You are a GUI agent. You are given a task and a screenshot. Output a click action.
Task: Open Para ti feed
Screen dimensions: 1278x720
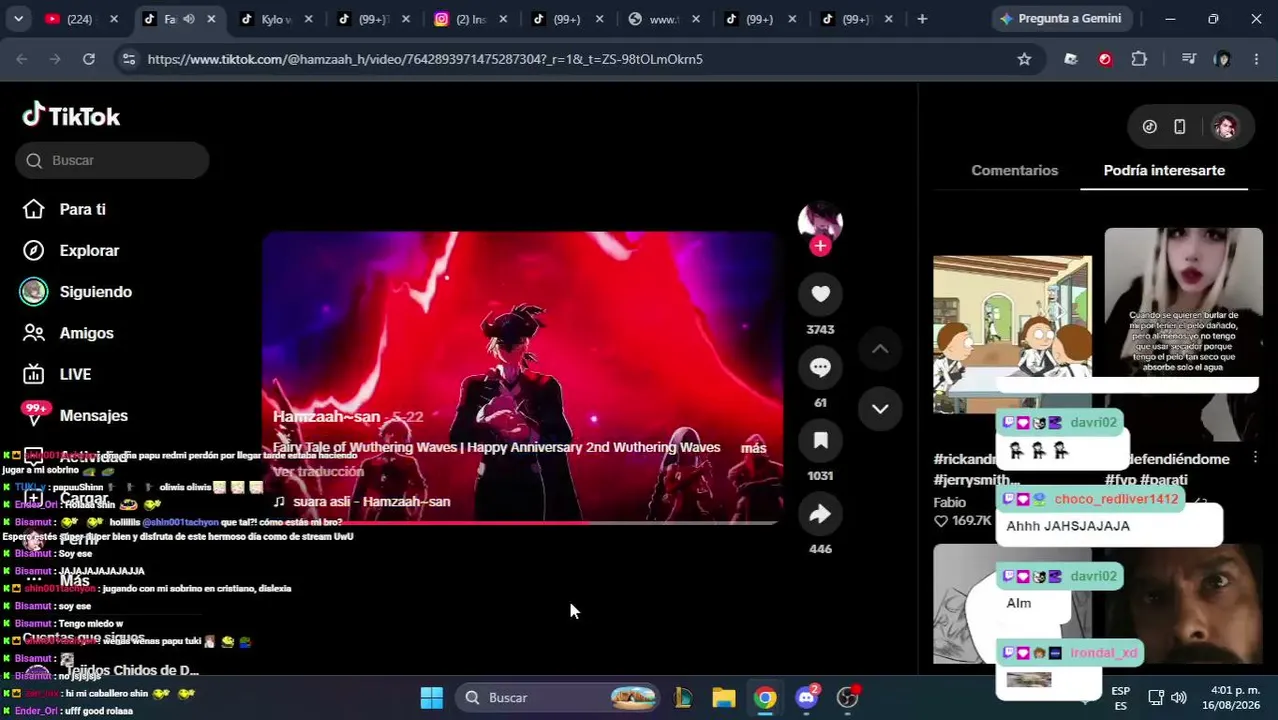65,210
